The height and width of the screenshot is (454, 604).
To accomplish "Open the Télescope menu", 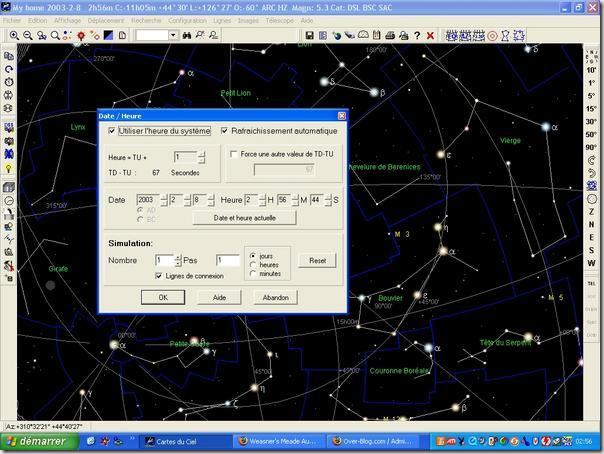I will pos(279,20).
